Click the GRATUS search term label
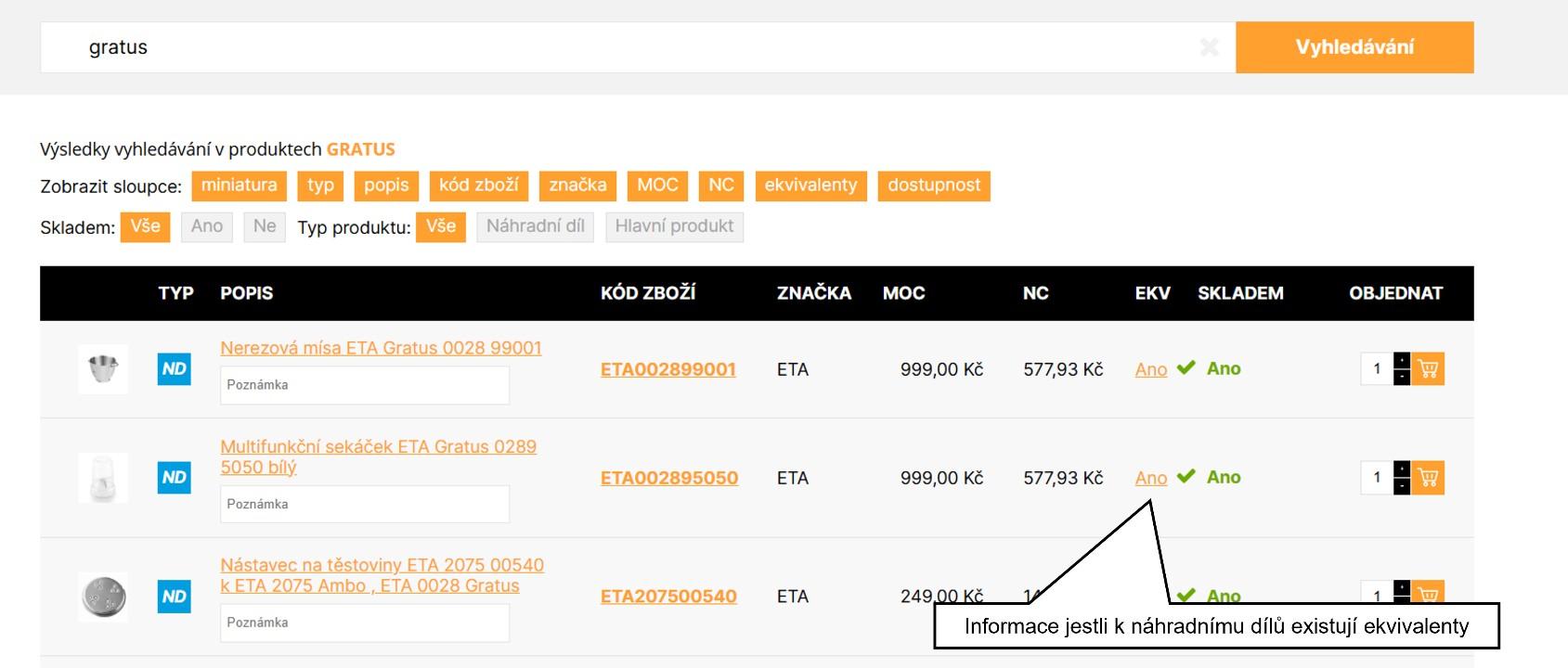The height and width of the screenshot is (668, 1568). (x=361, y=149)
